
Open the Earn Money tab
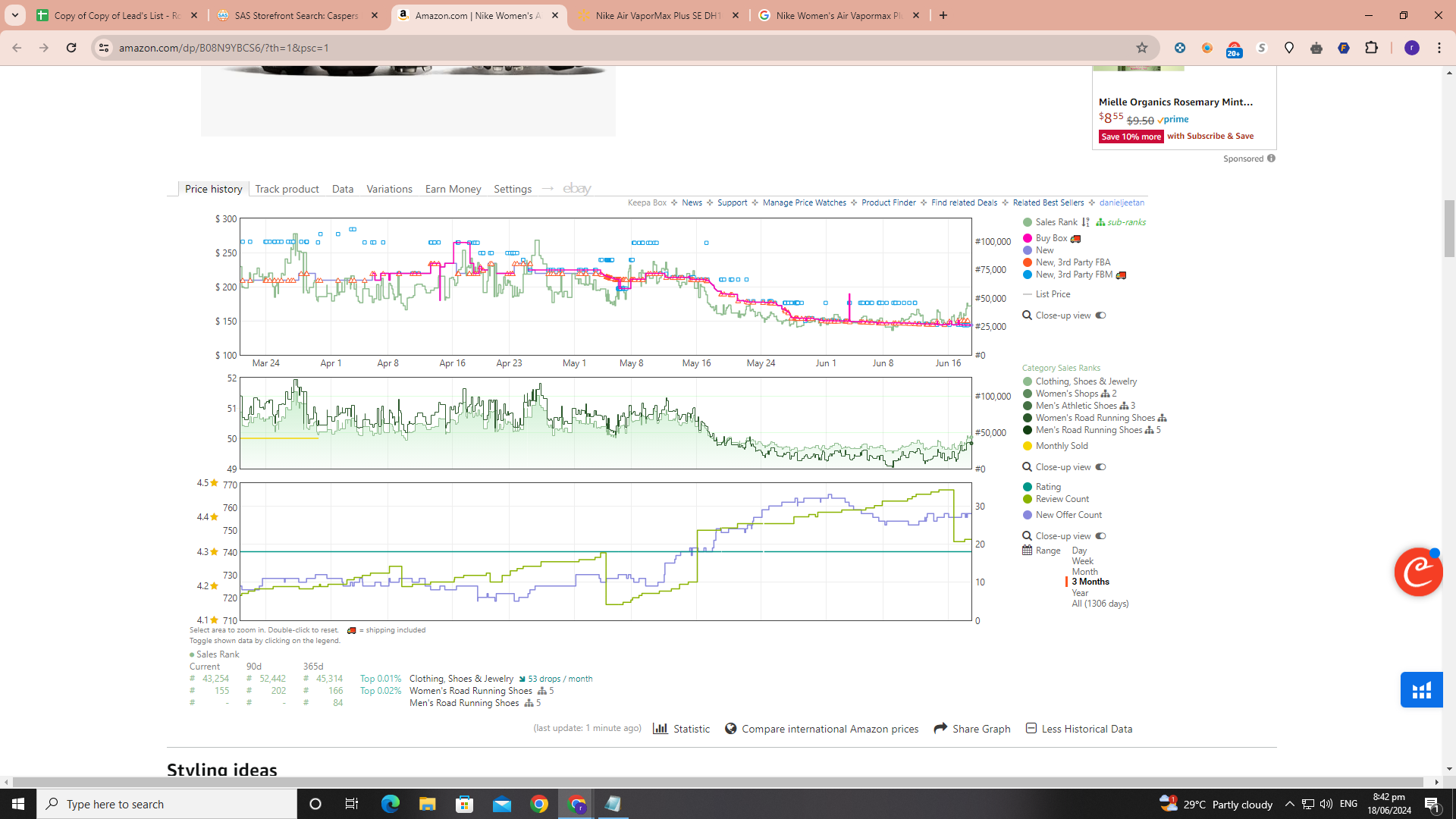point(453,189)
